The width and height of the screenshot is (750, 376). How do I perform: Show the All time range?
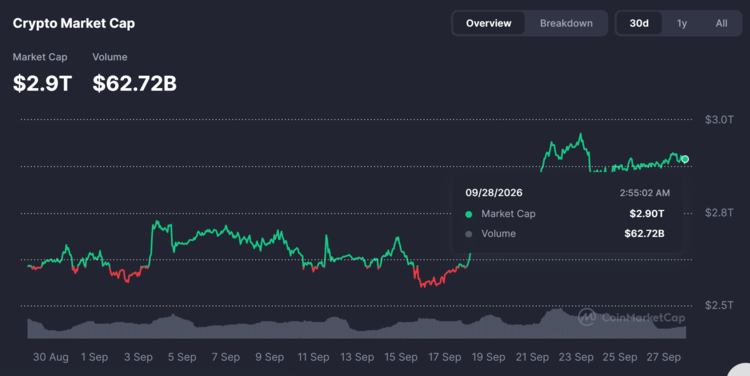(721, 23)
